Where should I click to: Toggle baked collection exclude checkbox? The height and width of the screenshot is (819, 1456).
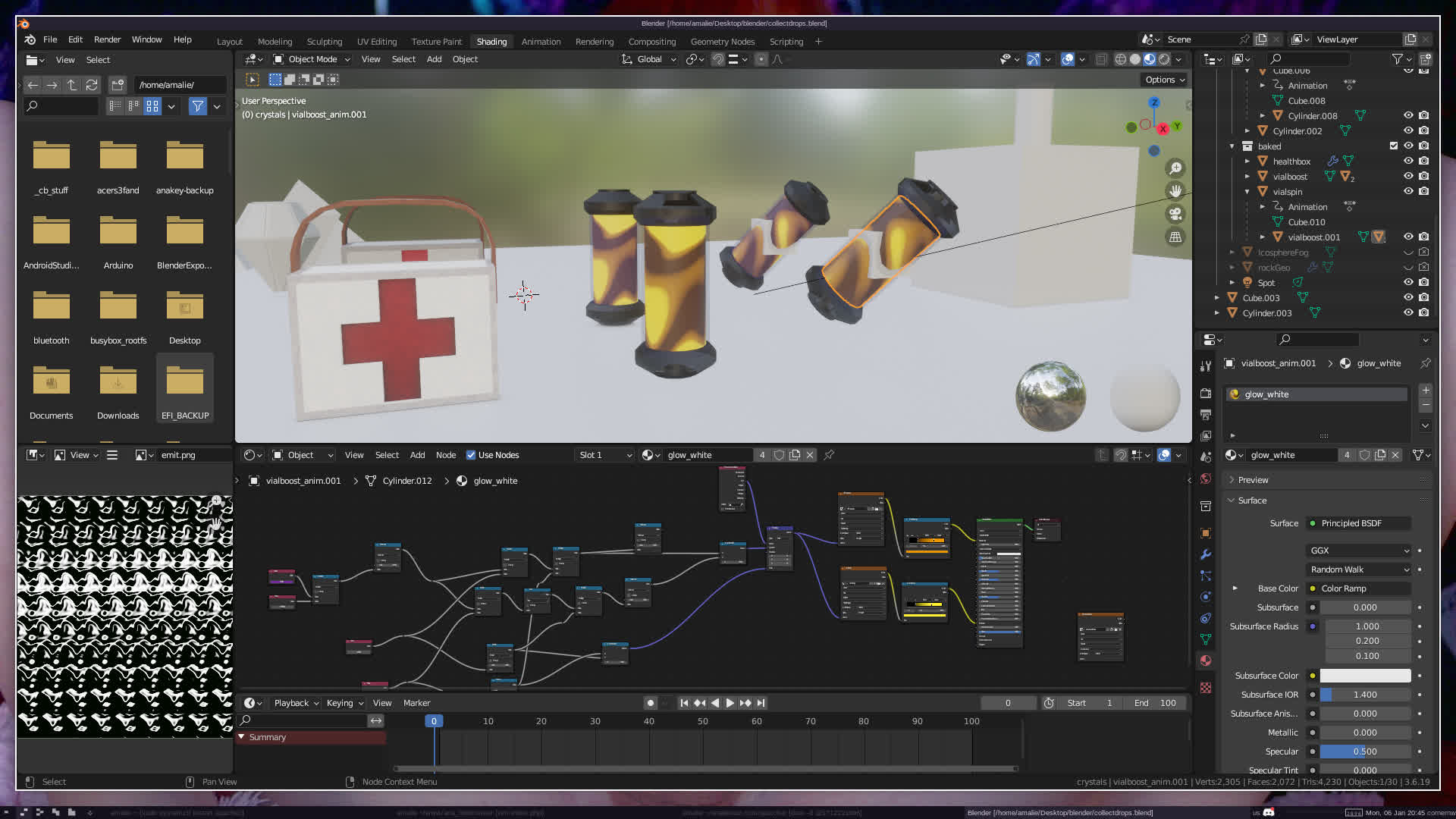tap(1393, 146)
